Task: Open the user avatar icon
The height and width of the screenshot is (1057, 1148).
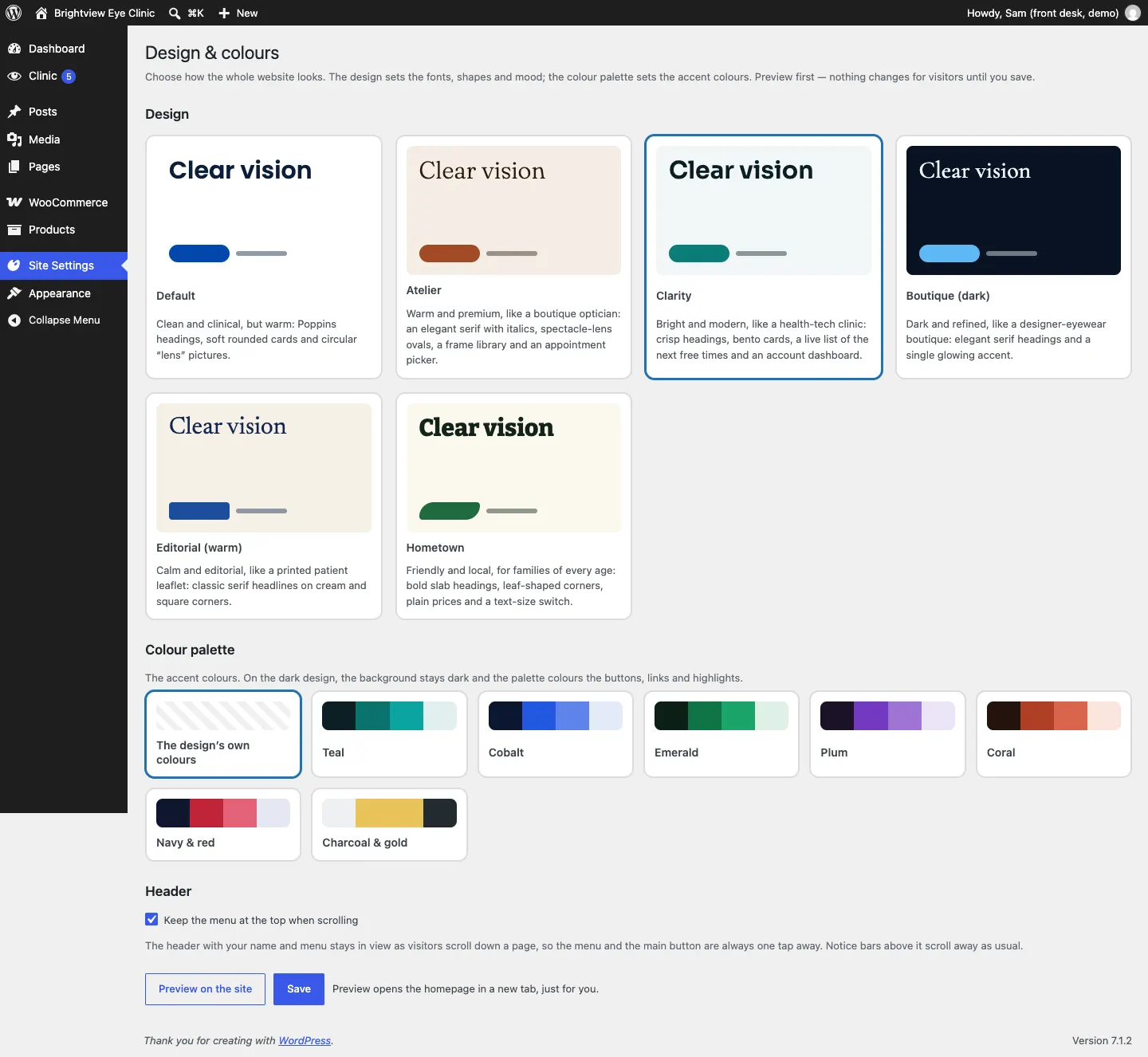Action: [1133, 13]
